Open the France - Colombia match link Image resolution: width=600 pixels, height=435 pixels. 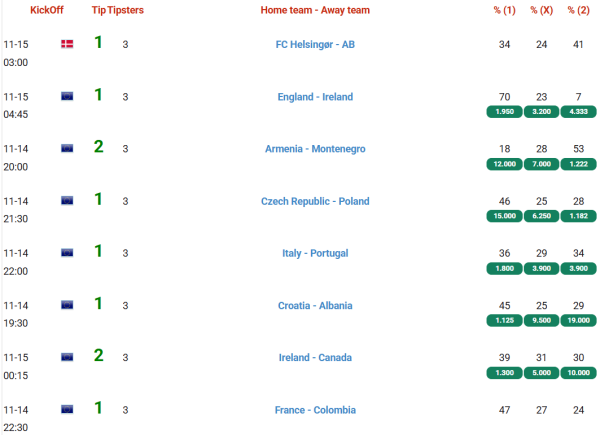315,410
